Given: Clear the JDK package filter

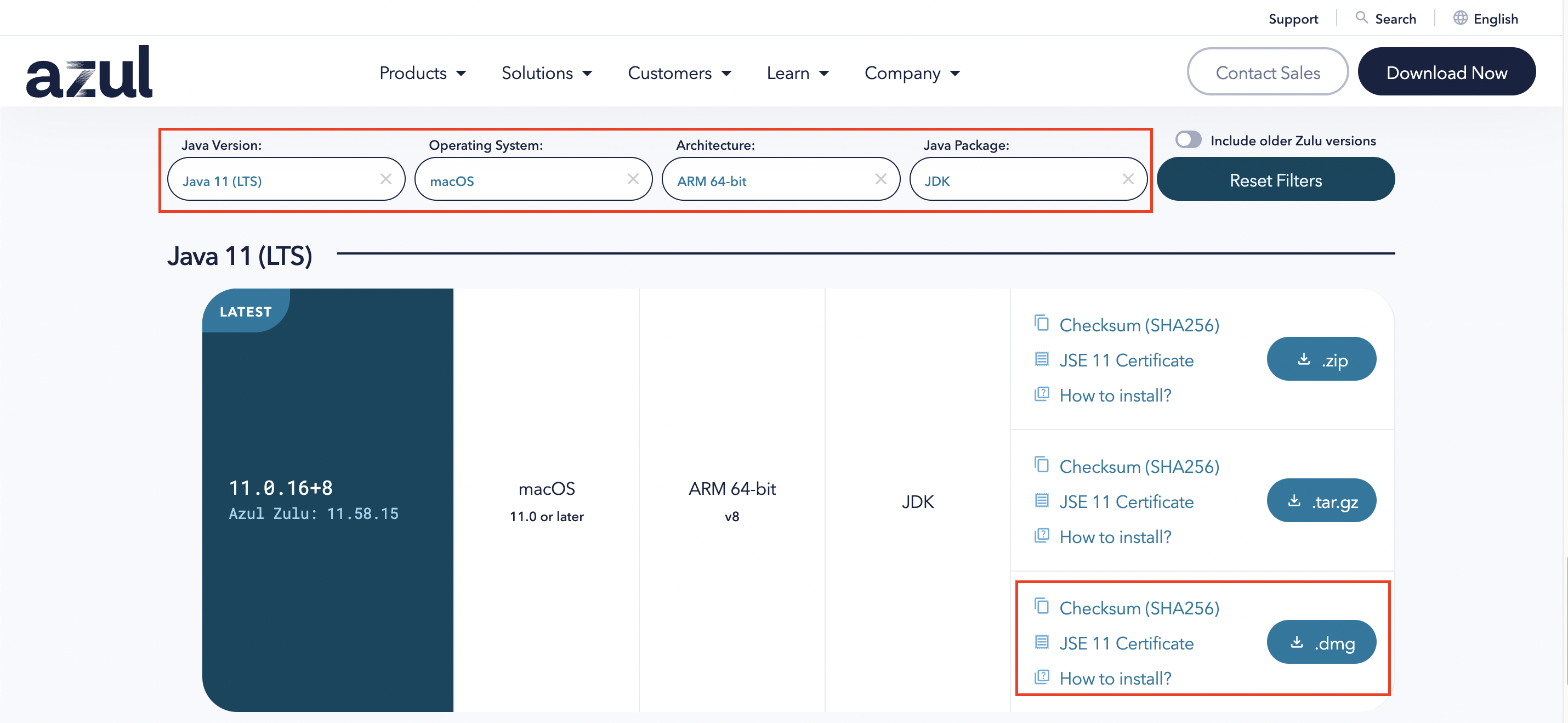Looking at the screenshot, I should tap(1127, 179).
